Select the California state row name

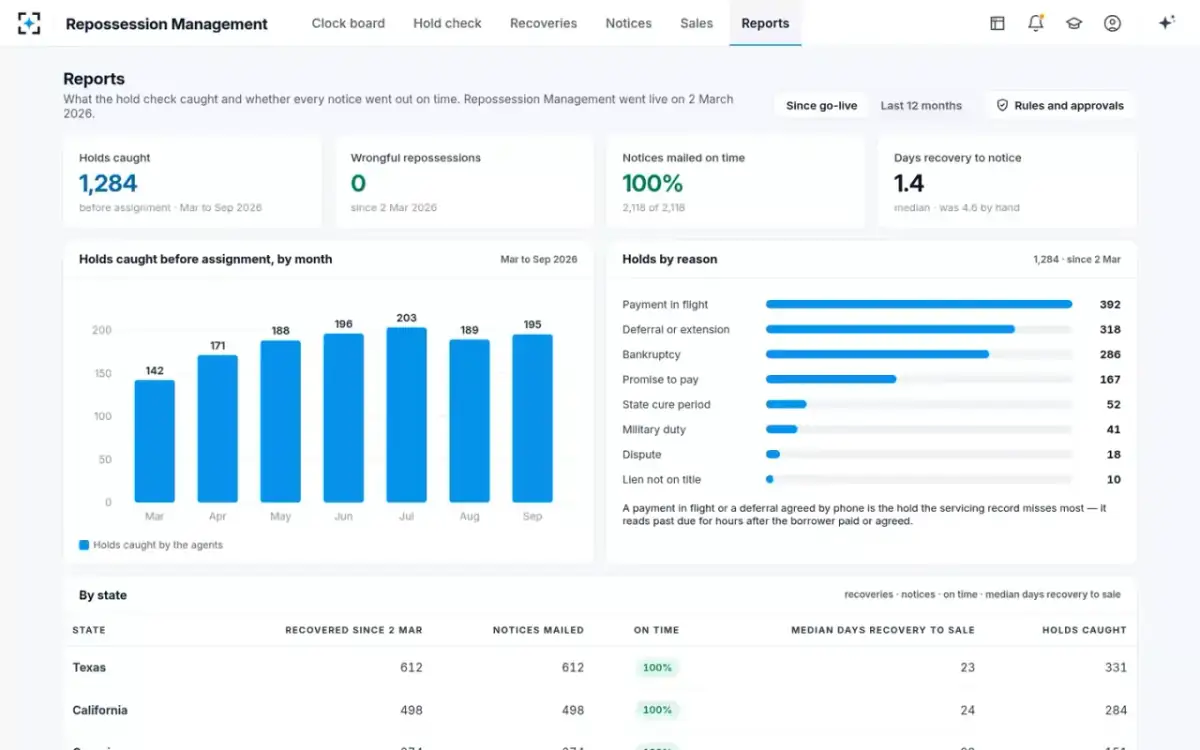(100, 710)
